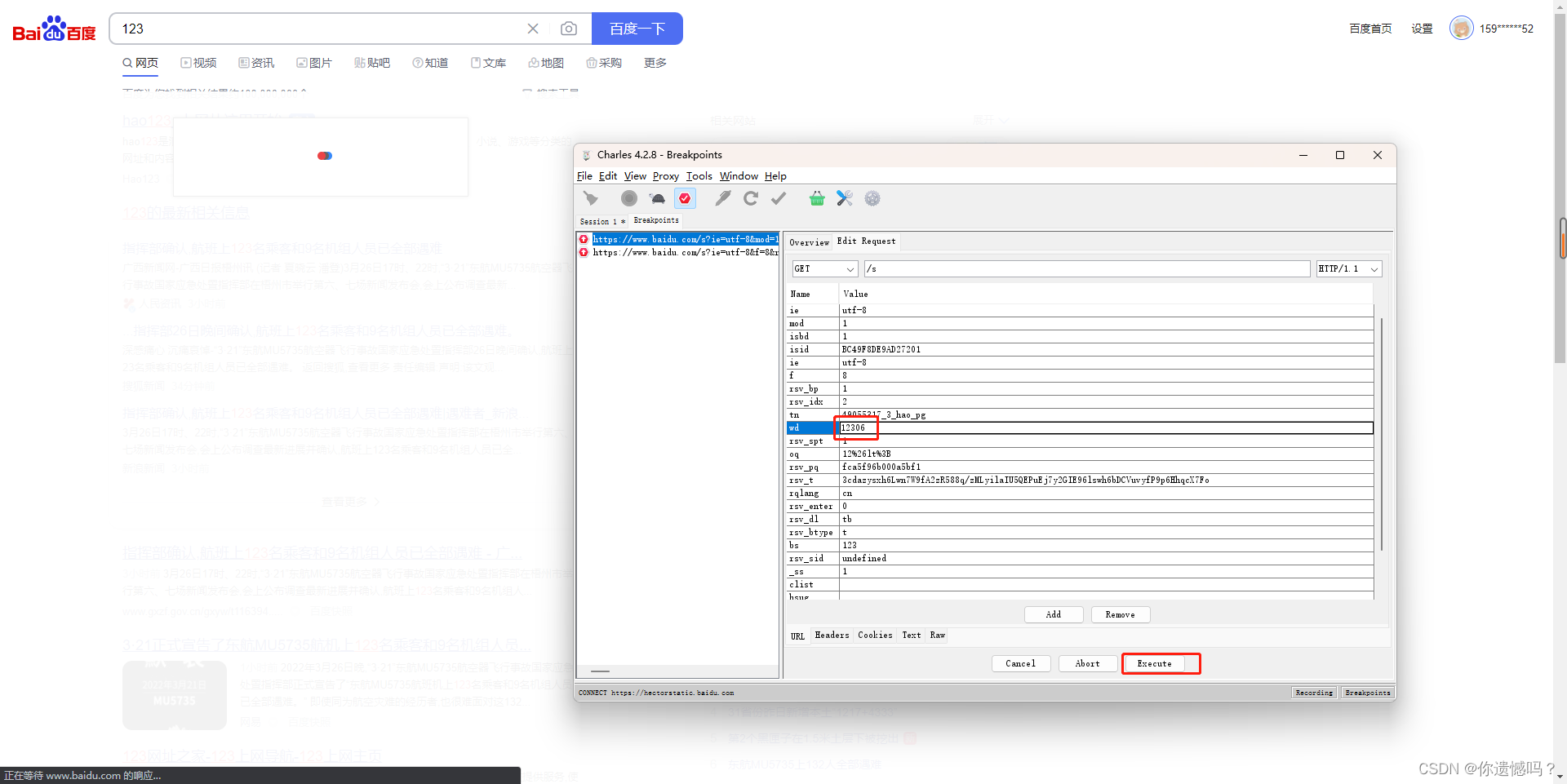The width and height of the screenshot is (1567, 784).
Task: Open the Help menu in Charles
Action: pyautogui.click(x=775, y=176)
